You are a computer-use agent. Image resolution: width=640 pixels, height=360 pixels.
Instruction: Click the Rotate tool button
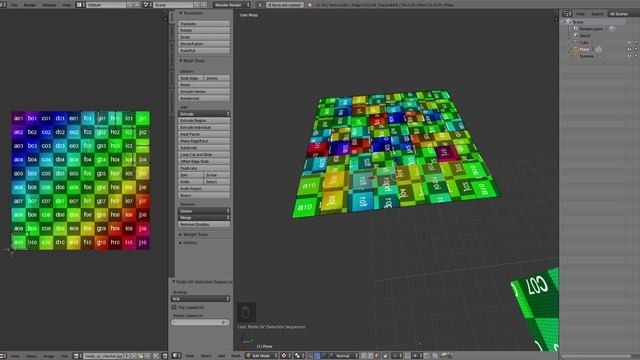coord(204,30)
